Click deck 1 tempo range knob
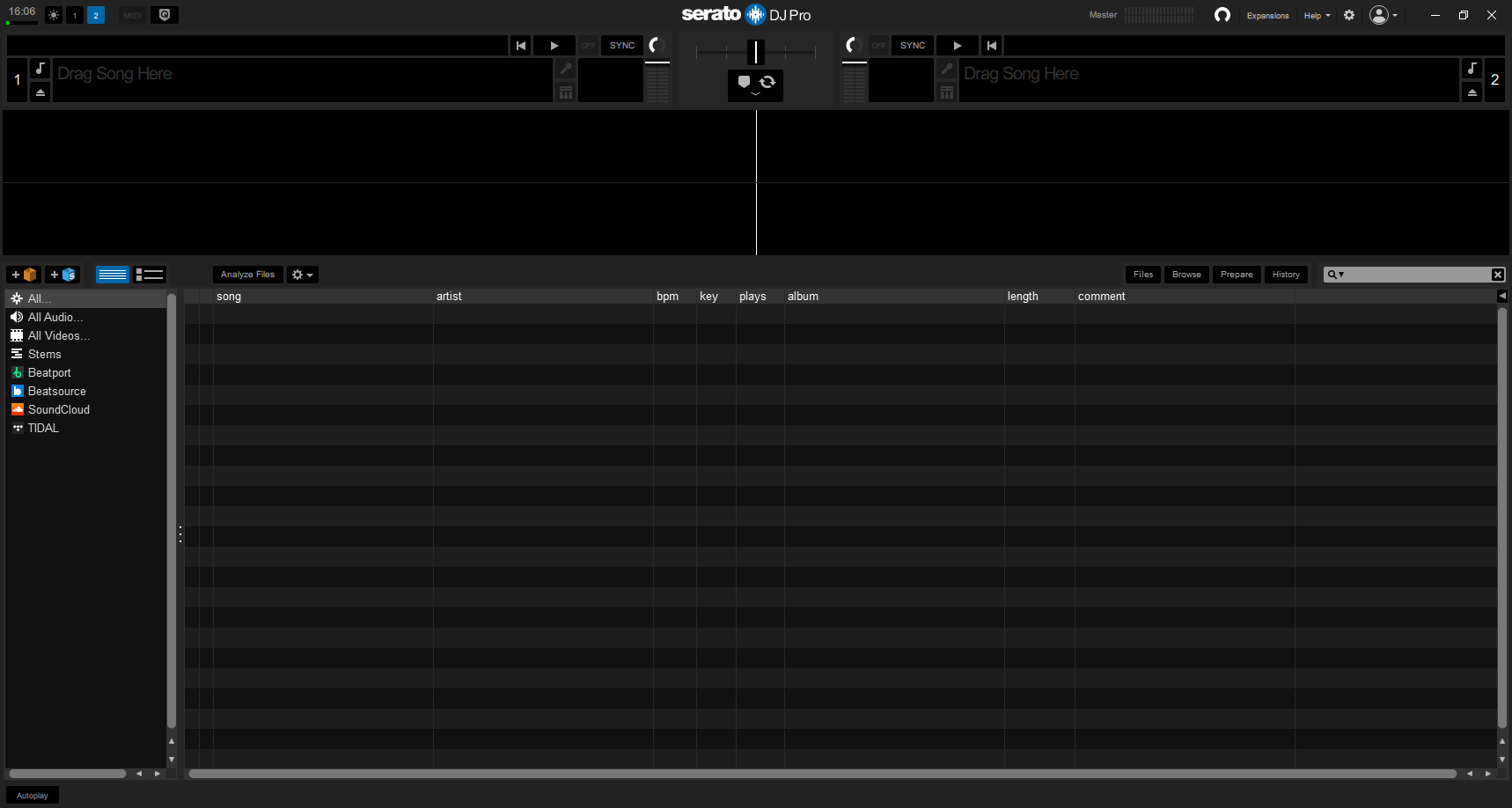 point(656,45)
